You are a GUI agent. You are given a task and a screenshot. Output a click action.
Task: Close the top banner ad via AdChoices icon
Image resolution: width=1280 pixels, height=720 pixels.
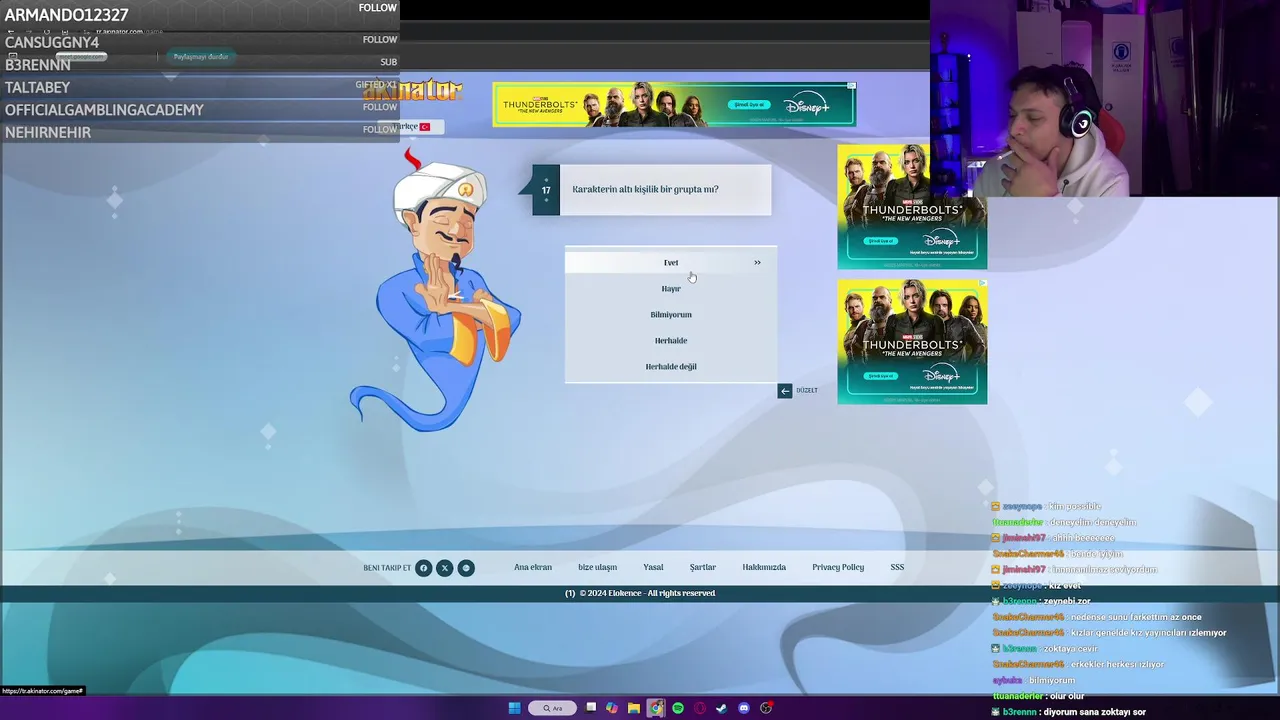[852, 86]
